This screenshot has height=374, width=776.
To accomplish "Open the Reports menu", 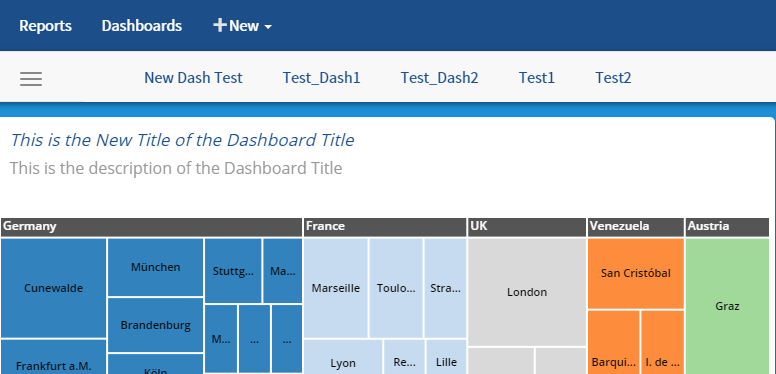I will point(45,26).
